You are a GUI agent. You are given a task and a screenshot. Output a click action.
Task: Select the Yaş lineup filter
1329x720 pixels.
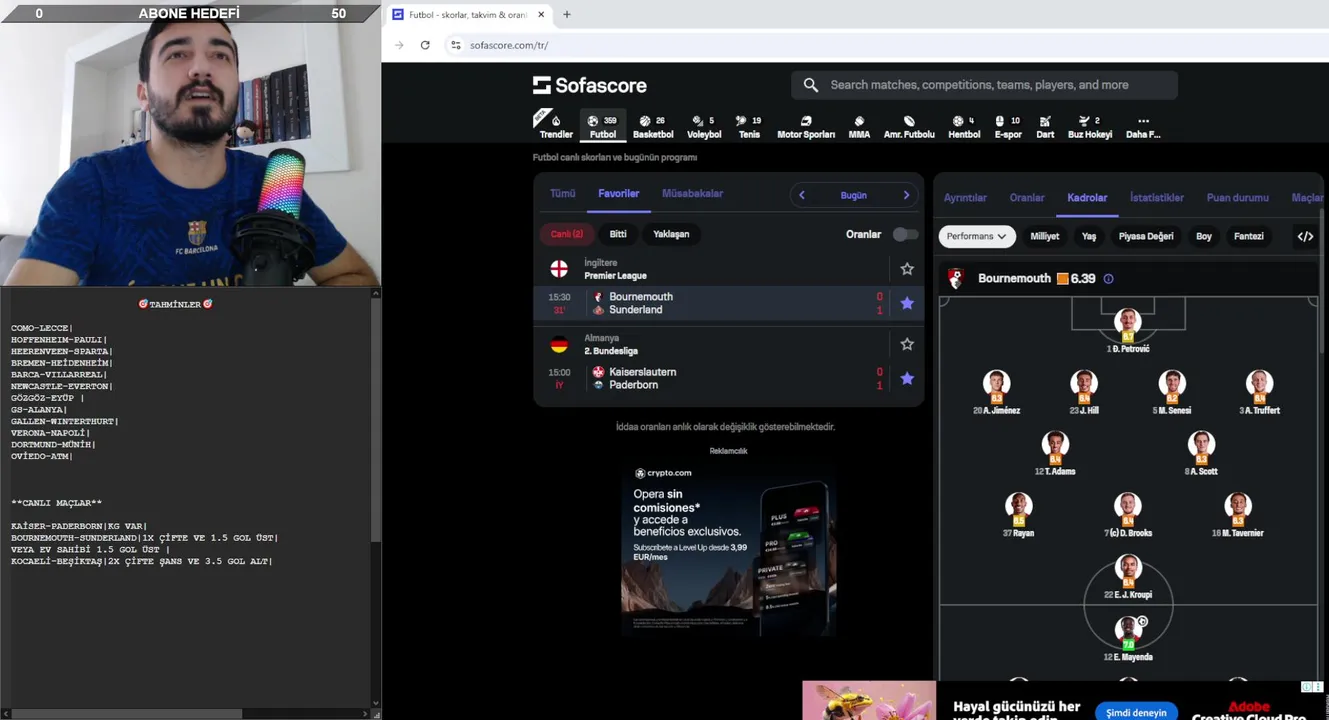tap(1089, 236)
